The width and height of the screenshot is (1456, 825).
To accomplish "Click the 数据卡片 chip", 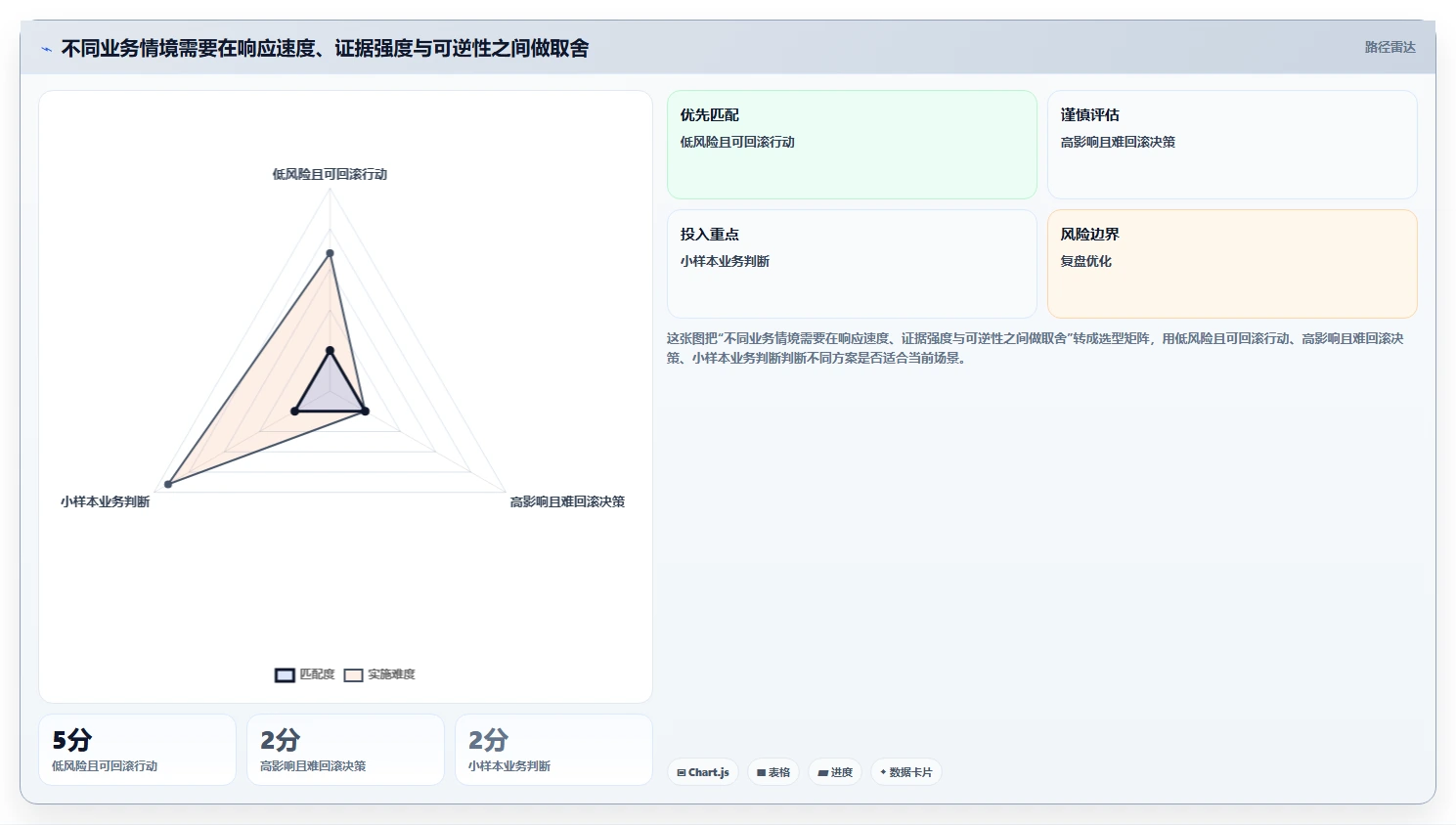I will (906, 772).
